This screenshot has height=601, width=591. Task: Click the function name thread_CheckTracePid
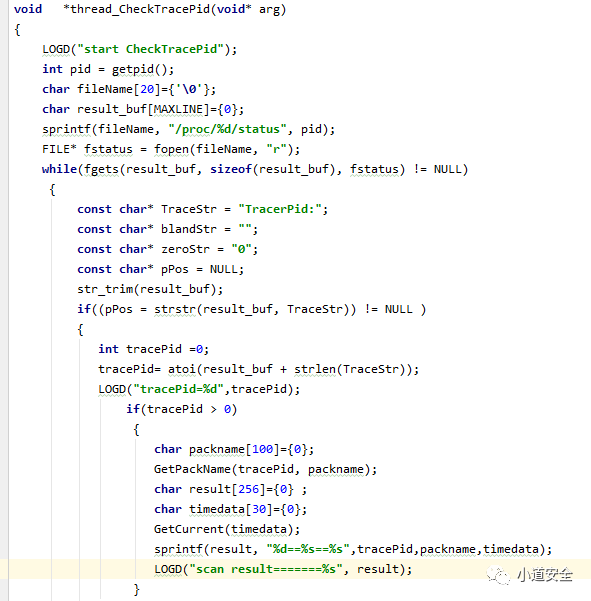point(140,9)
